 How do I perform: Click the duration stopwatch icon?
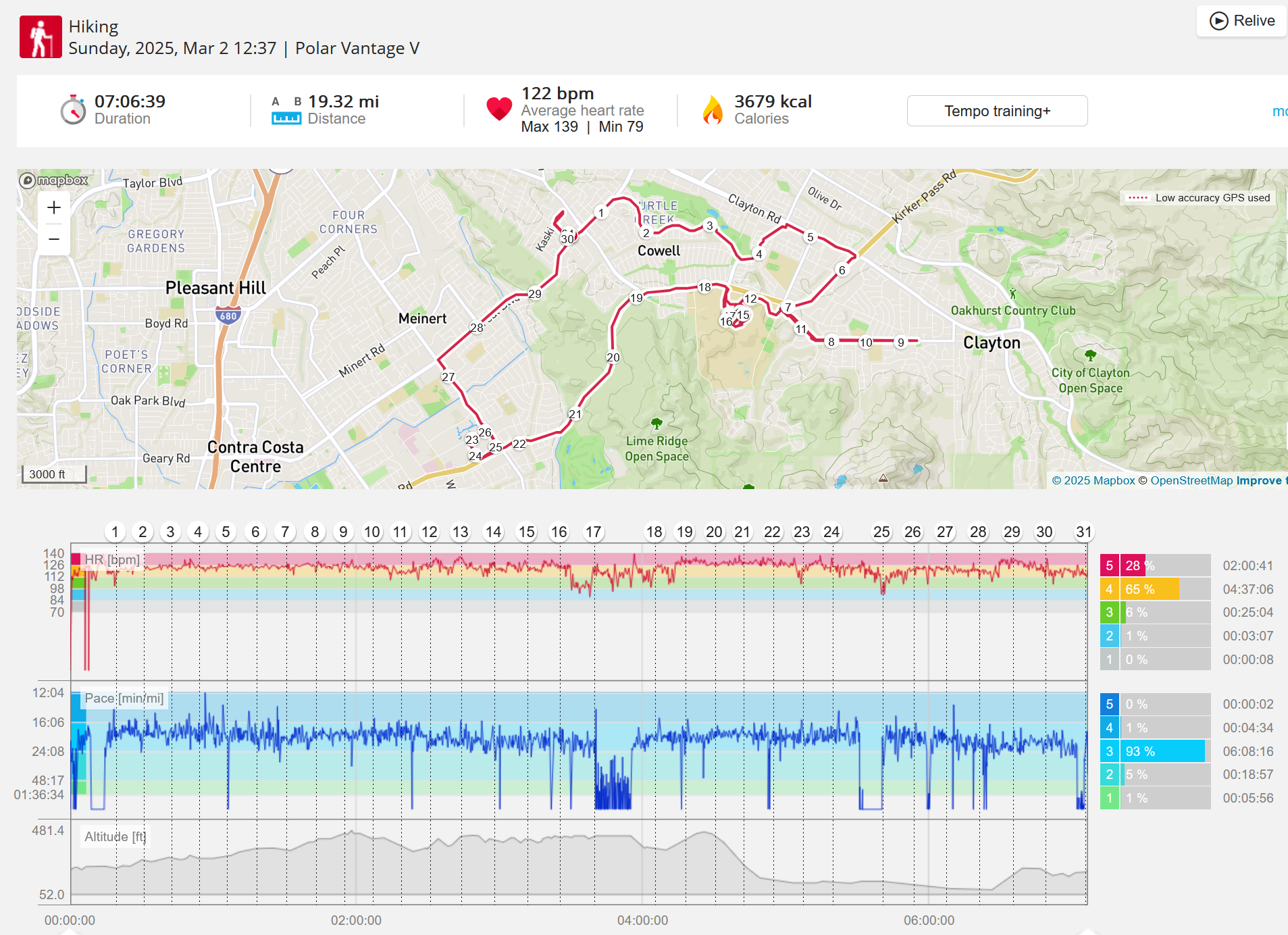73,110
